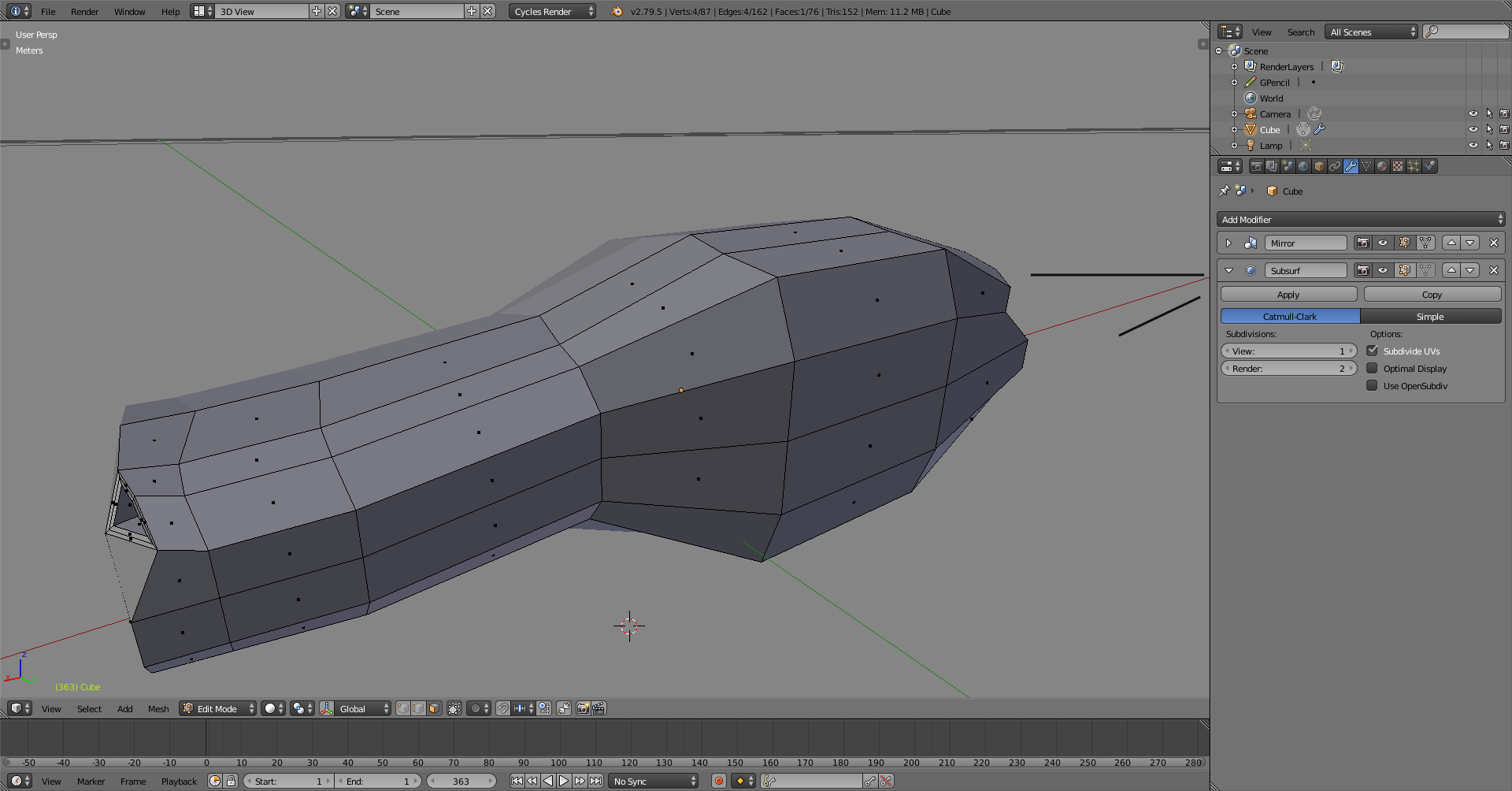The image size is (1512, 791).
Task: Pin the properties context with pushpin icon
Action: point(1224,191)
